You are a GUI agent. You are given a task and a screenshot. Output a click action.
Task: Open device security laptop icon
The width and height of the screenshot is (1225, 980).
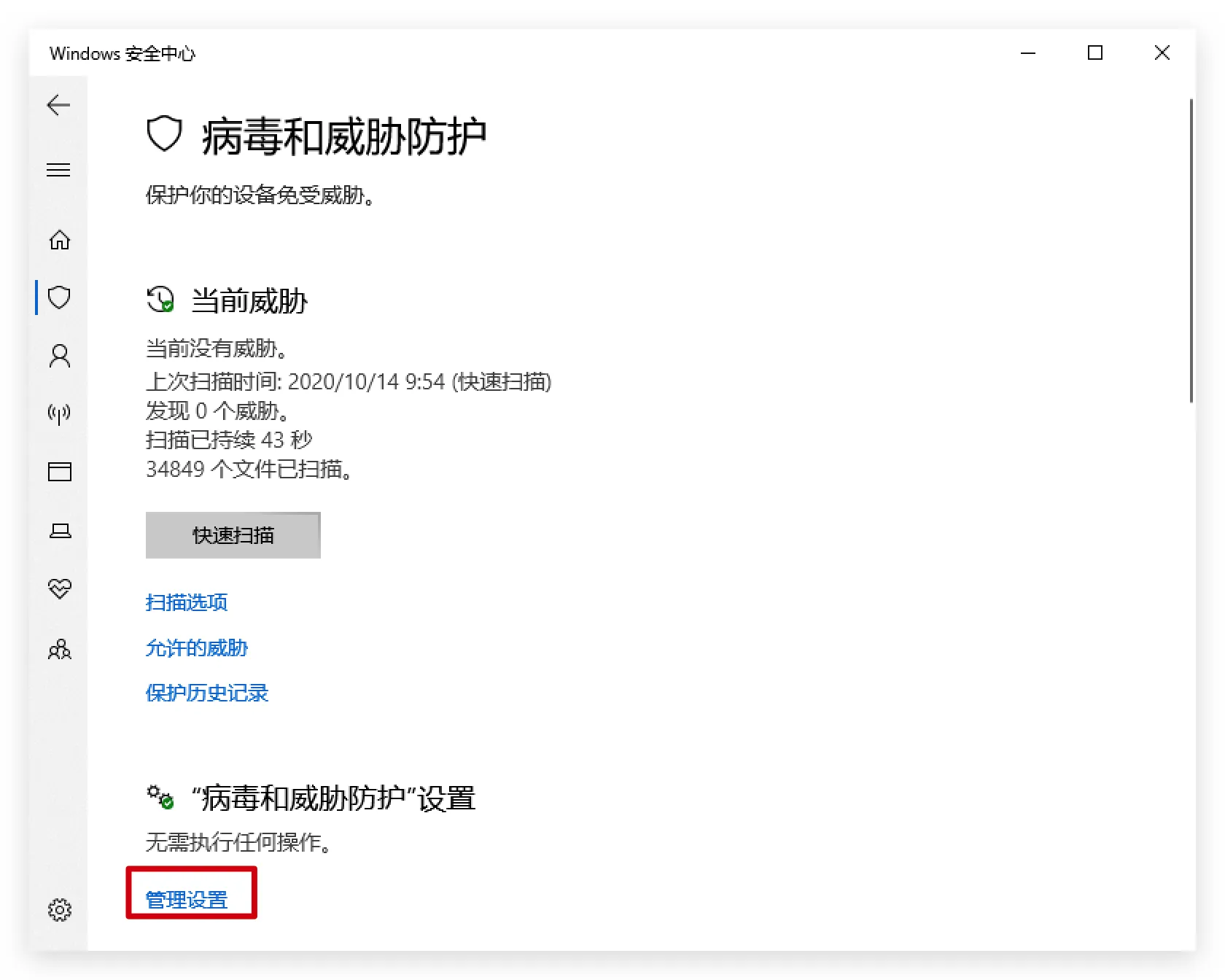[x=59, y=531]
